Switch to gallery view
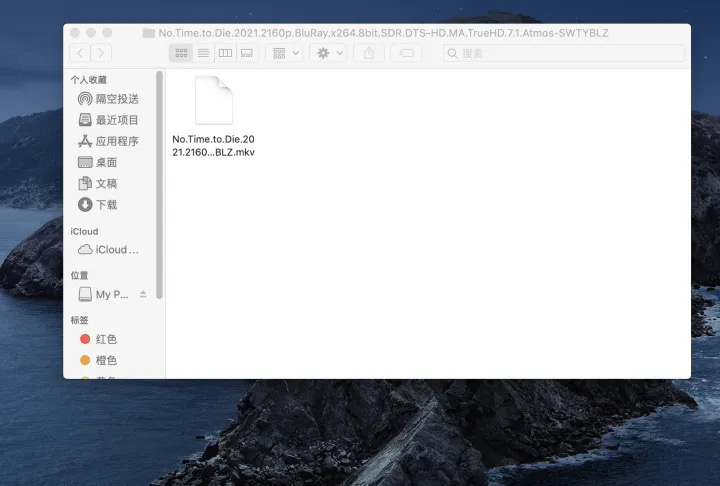The image size is (720, 486). pos(246,53)
